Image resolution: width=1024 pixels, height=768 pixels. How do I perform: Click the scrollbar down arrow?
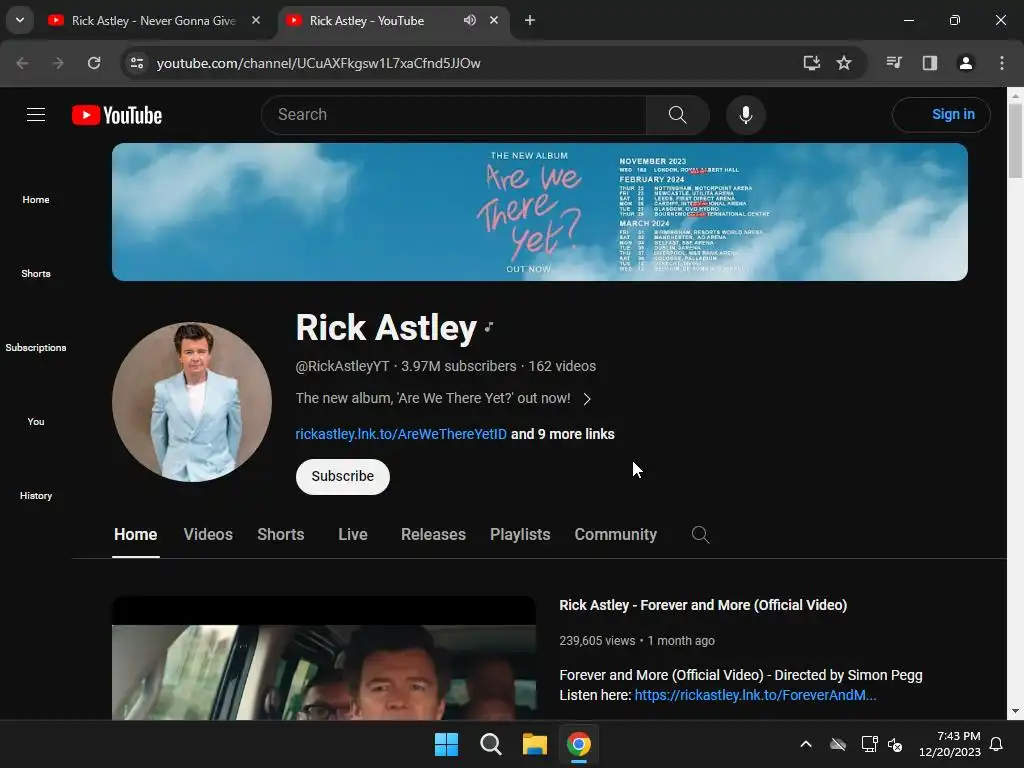point(1015,711)
